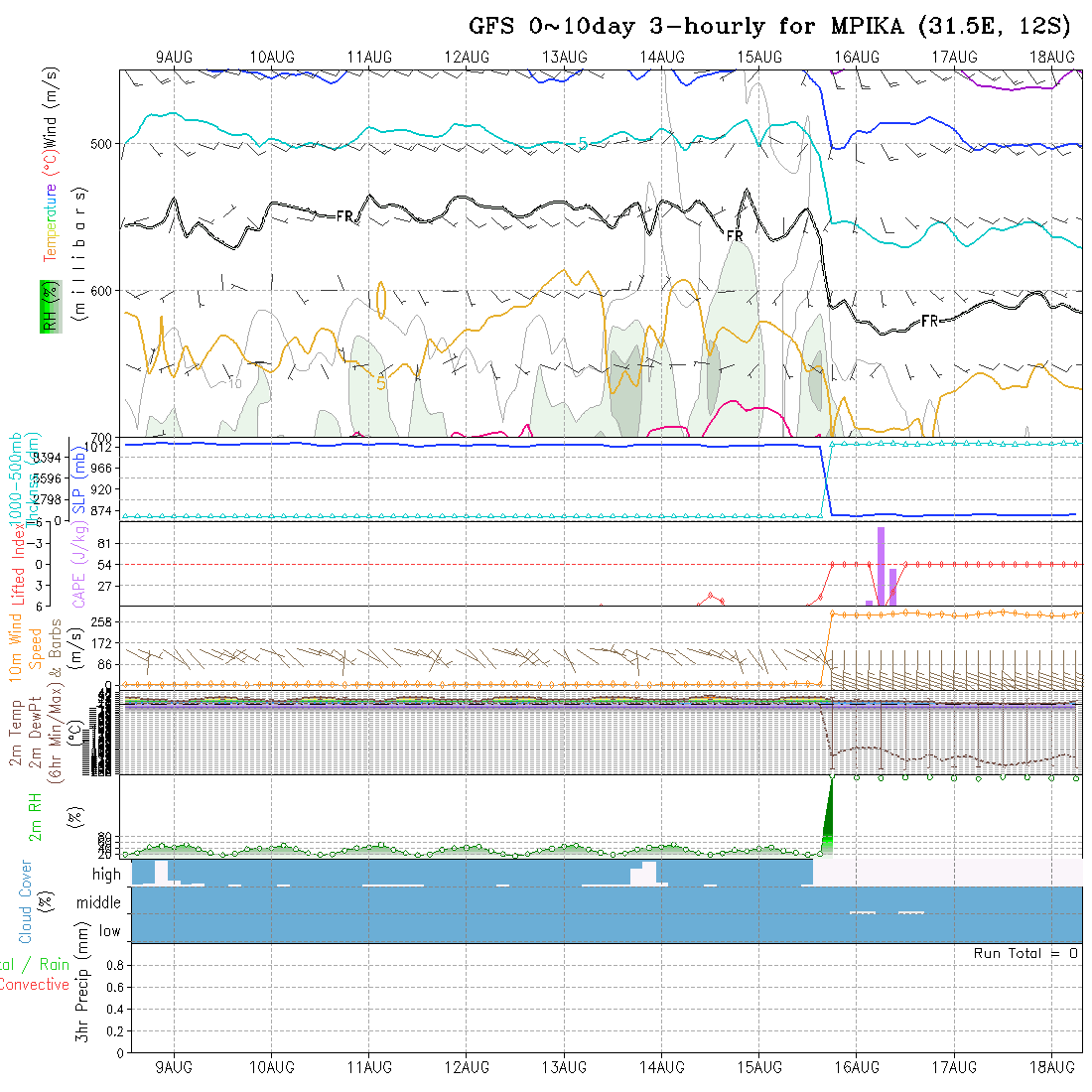Click the Wind (m/s) axis label
The height and width of the screenshot is (1092, 1092).
[x=50, y=106]
